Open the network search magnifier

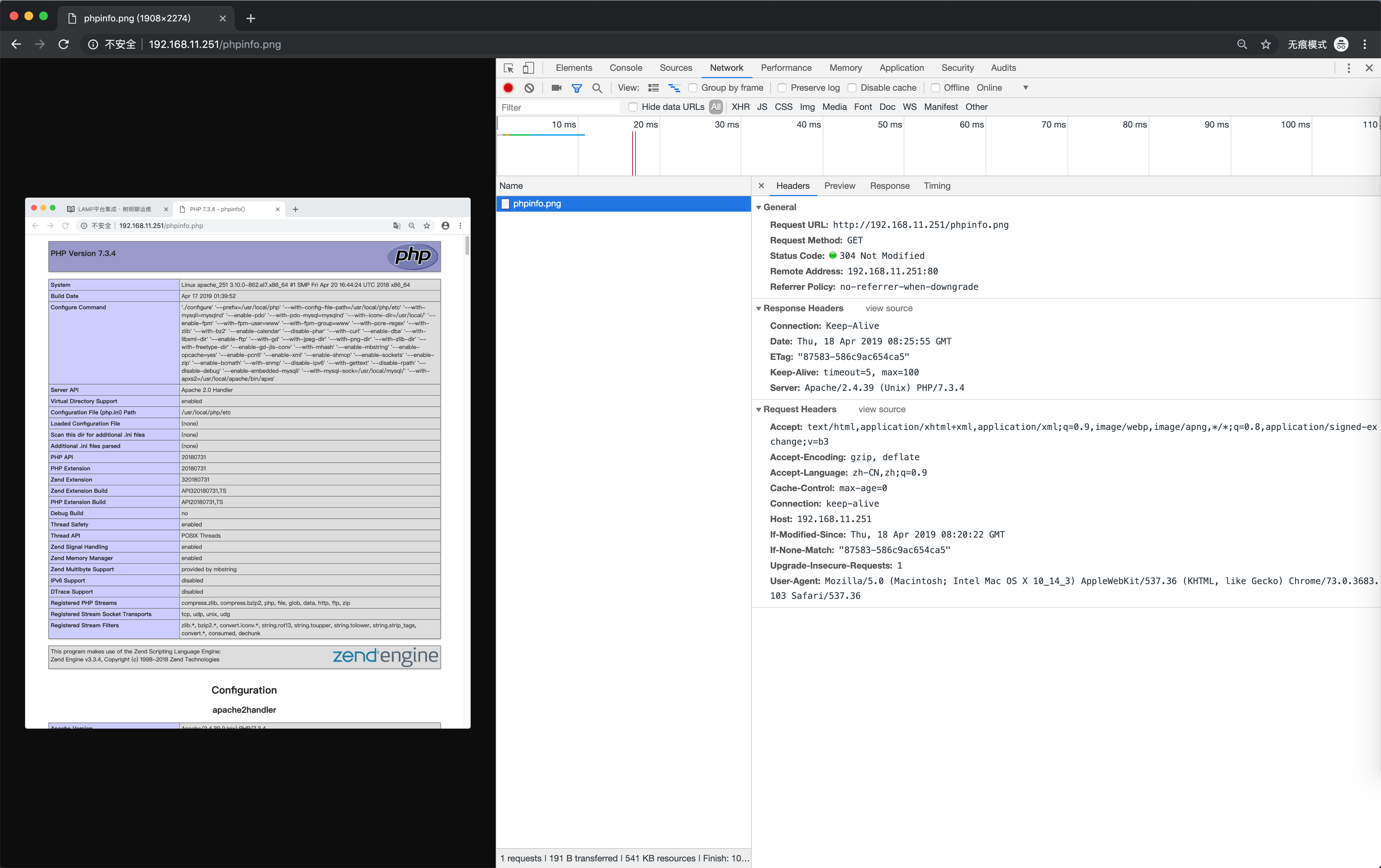597,88
